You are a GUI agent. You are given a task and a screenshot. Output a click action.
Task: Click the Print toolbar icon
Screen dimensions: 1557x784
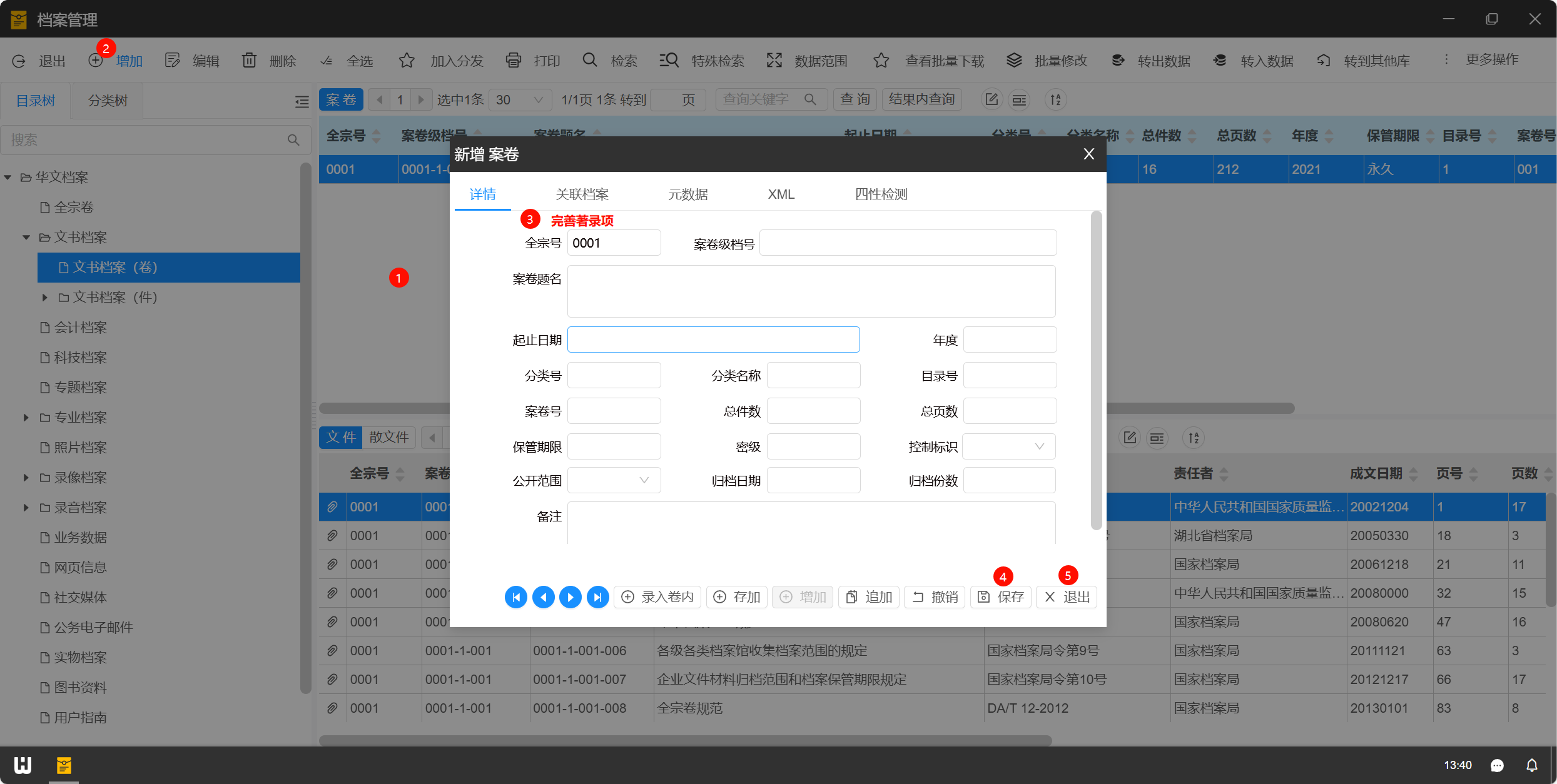click(x=514, y=61)
